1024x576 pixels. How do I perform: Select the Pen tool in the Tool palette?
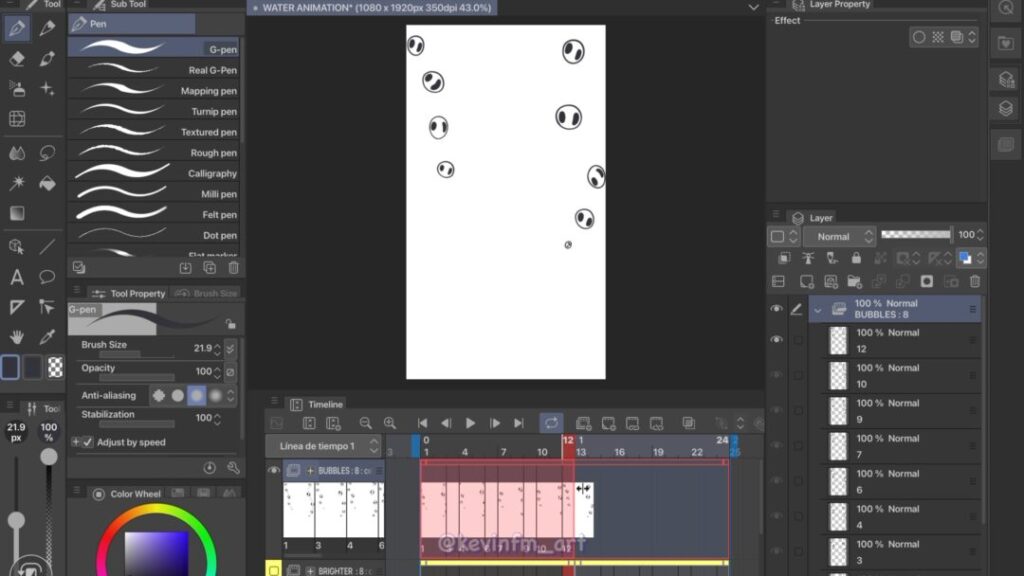pyautogui.click(x=17, y=28)
